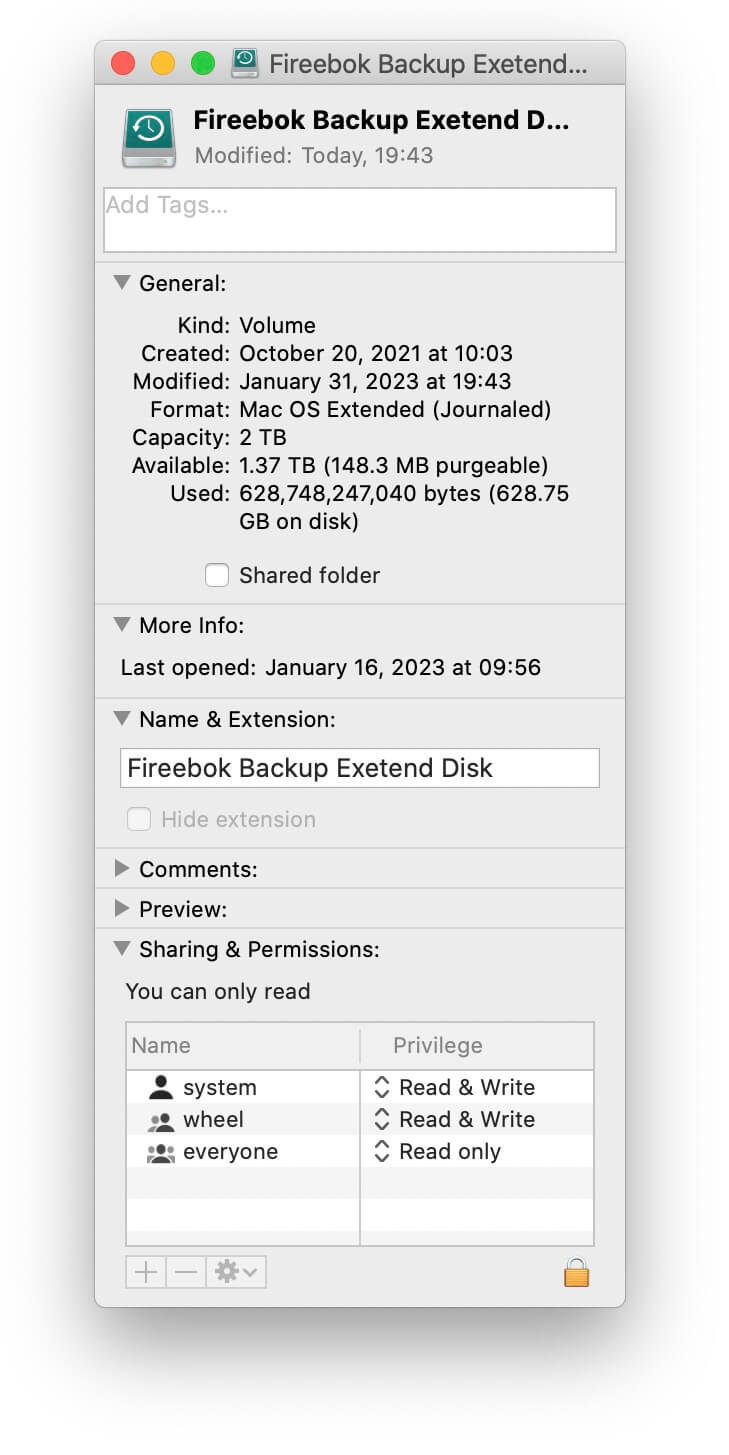Collapse the Name & Extension section
The image size is (729, 1455).
click(x=122, y=719)
